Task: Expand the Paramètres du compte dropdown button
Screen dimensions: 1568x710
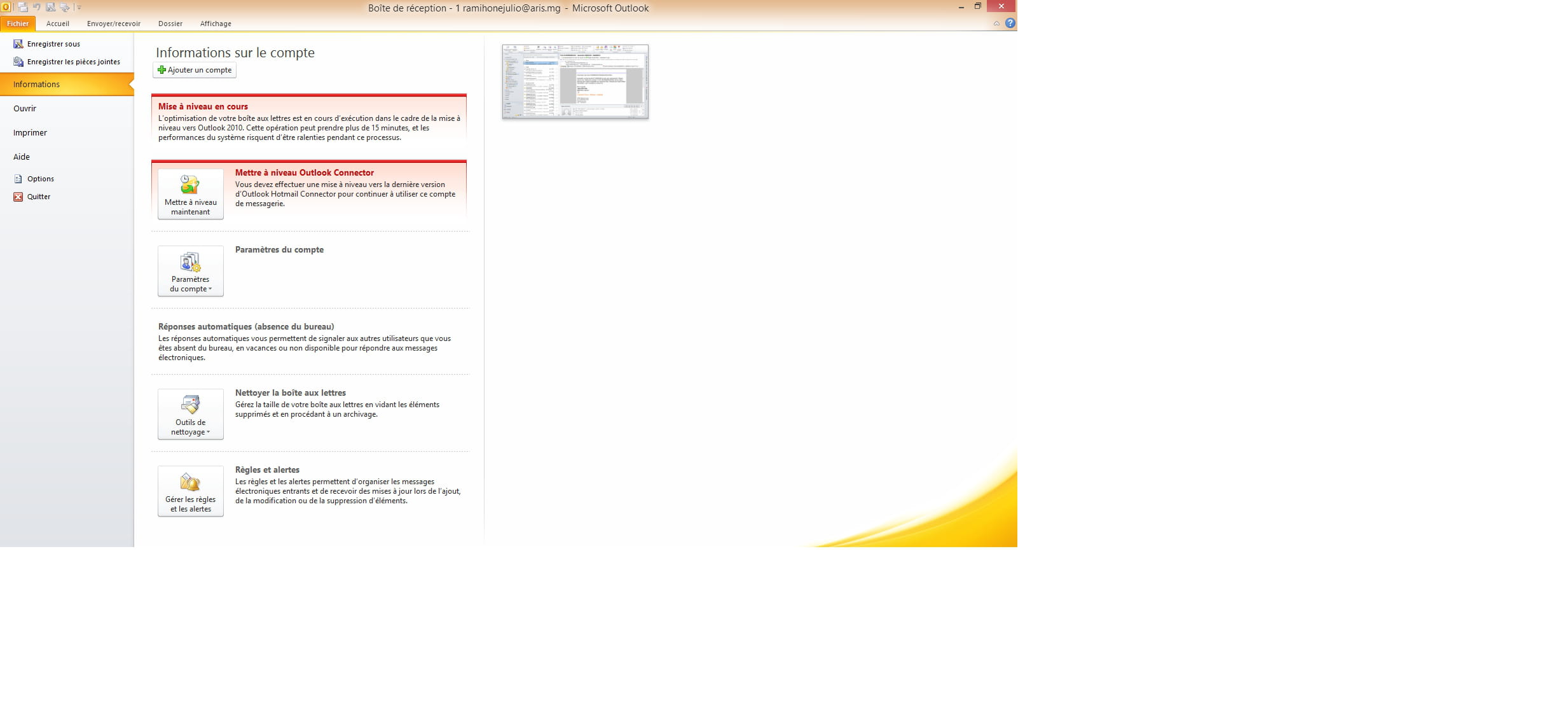Action: point(191,271)
